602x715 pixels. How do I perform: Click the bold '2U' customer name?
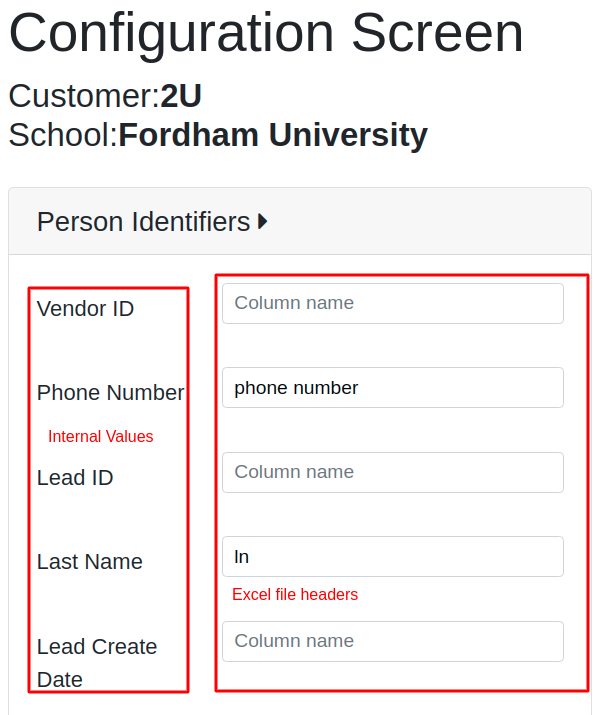coord(181,96)
